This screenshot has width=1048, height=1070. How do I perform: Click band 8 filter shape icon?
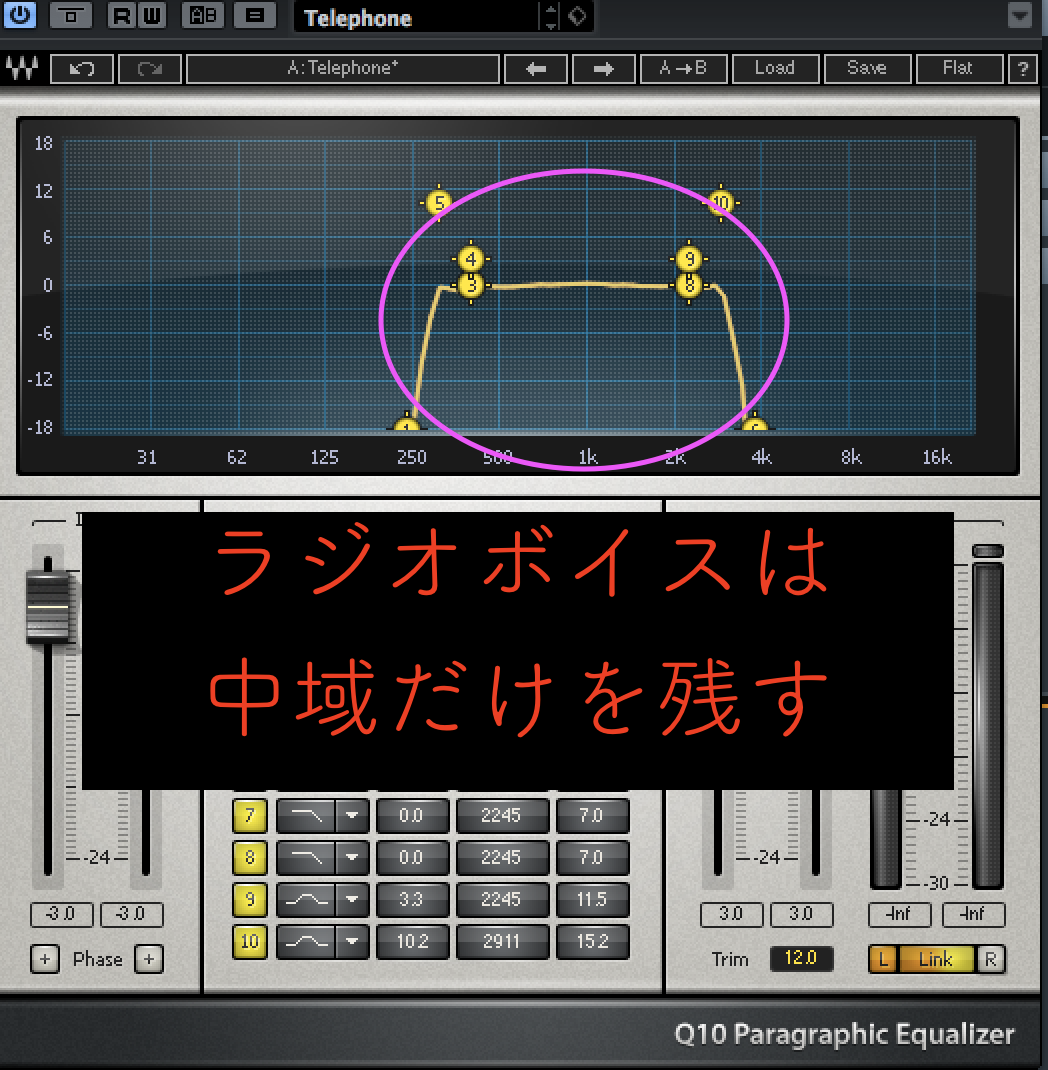[x=306, y=858]
